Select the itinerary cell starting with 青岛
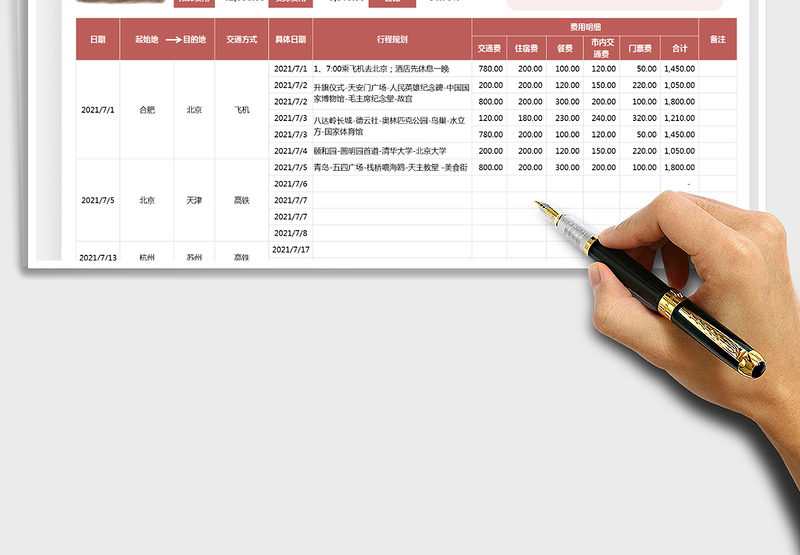This screenshot has width=800, height=555. [392, 167]
